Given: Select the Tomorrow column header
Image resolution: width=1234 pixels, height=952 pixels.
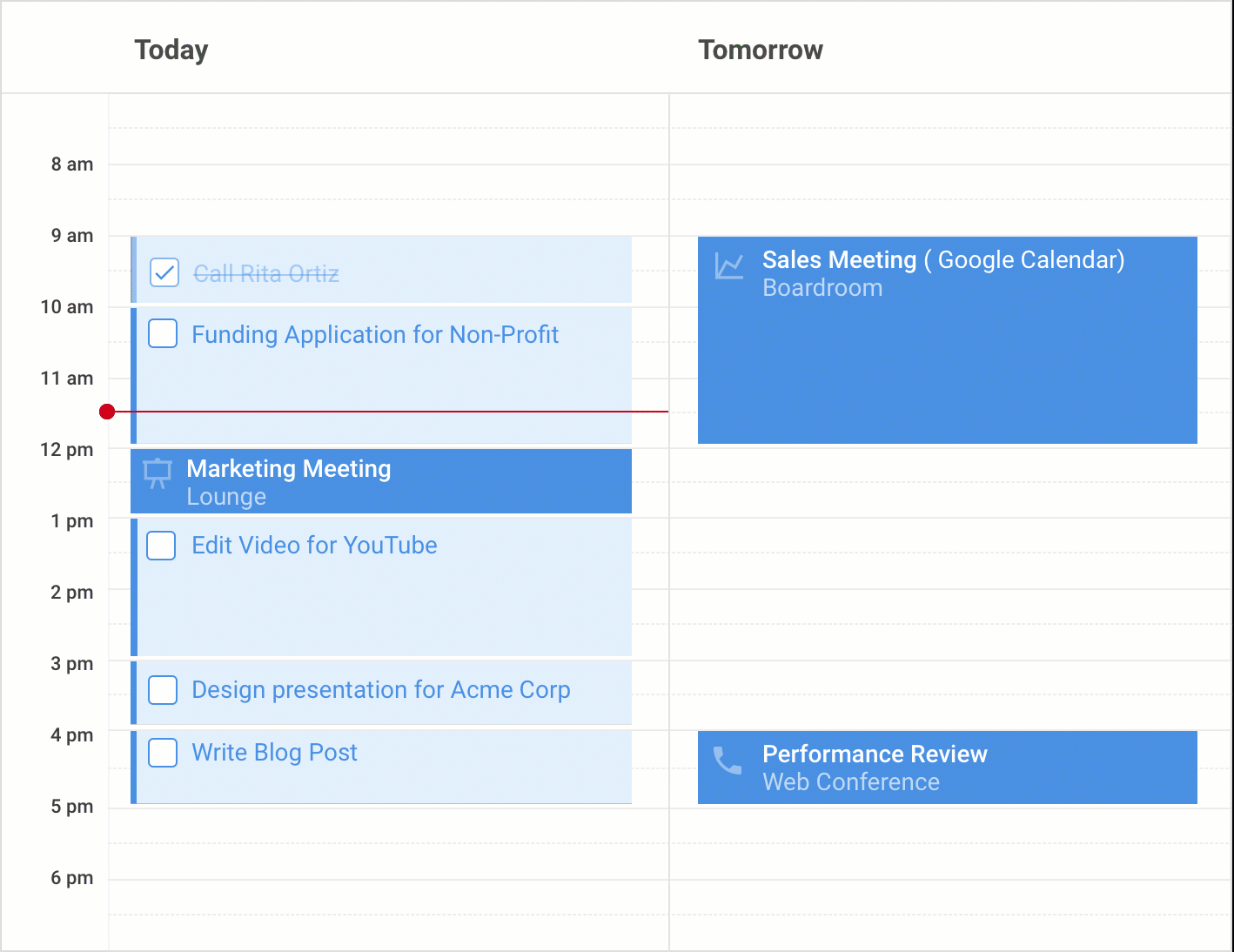Looking at the screenshot, I should [x=760, y=50].
